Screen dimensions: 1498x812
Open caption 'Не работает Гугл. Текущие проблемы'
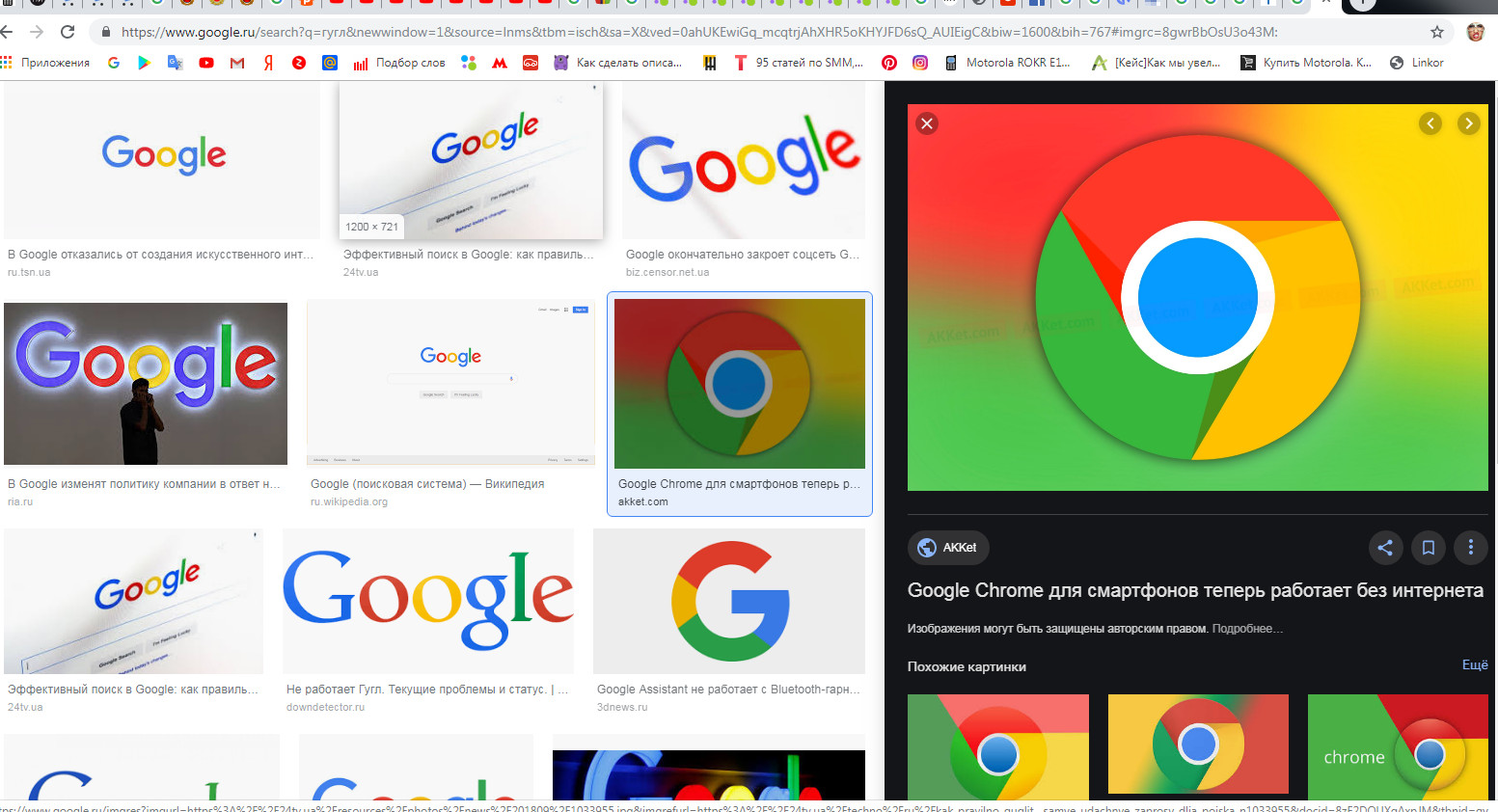(427, 690)
